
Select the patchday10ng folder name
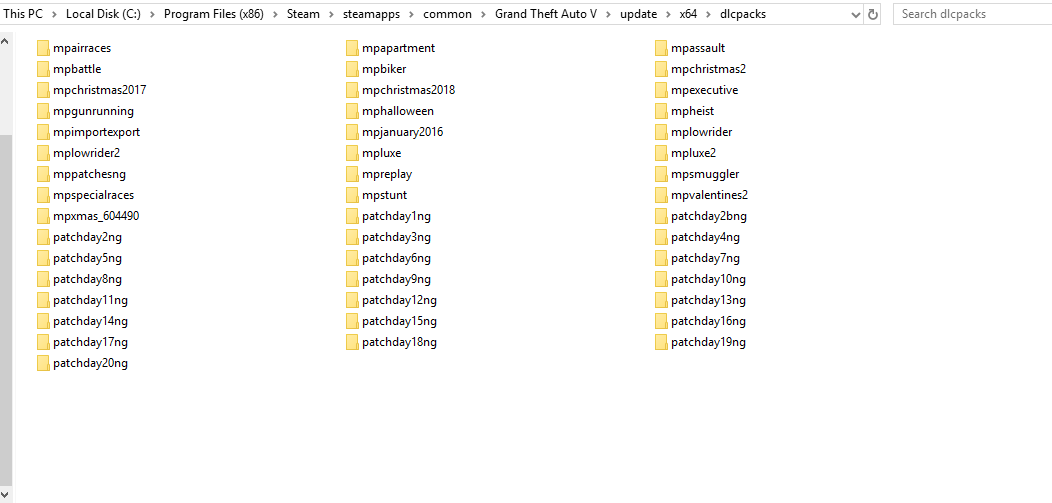708,279
